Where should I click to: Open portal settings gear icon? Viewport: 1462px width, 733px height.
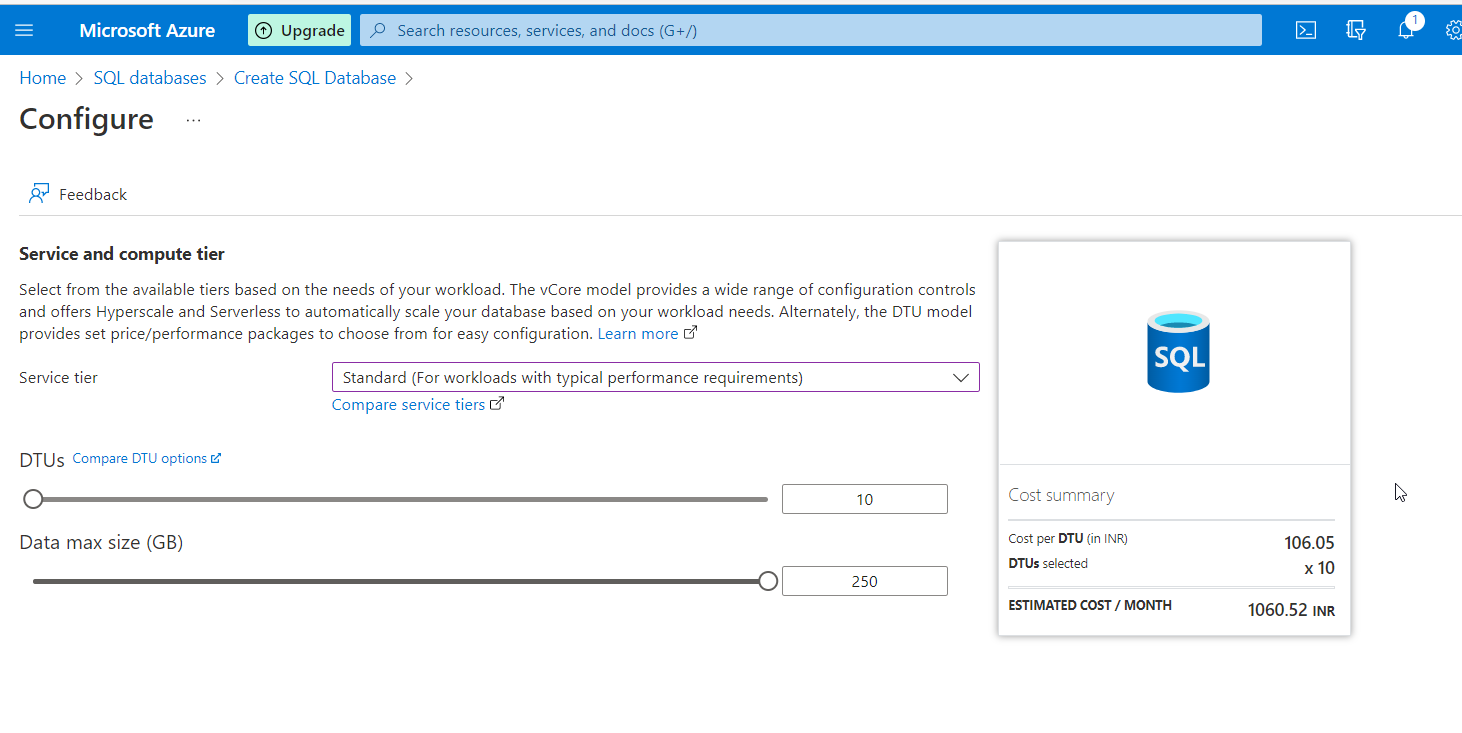click(1454, 30)
